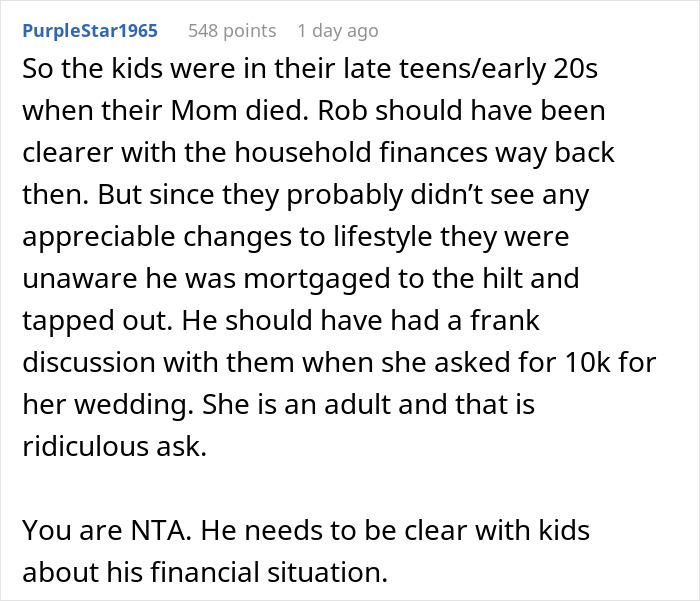Click the 'ridiculous ask.' text line

[115, 446]
